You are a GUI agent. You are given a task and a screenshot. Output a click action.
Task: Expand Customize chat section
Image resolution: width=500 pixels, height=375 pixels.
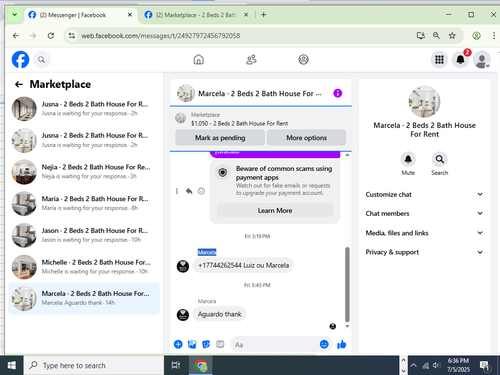click(x=424, y=194)
